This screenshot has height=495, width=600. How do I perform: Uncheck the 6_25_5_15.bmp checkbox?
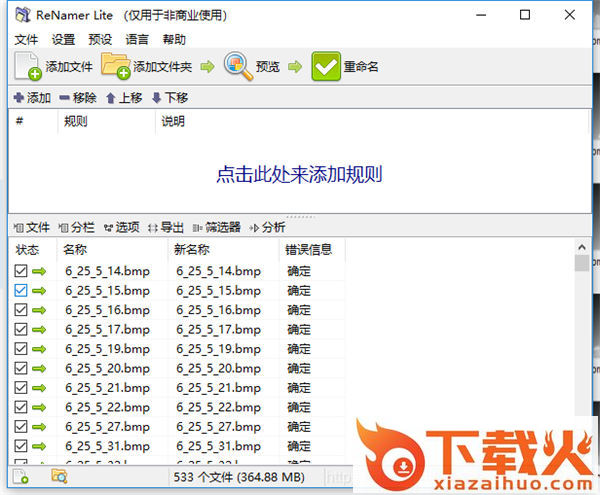coord(21,290)
